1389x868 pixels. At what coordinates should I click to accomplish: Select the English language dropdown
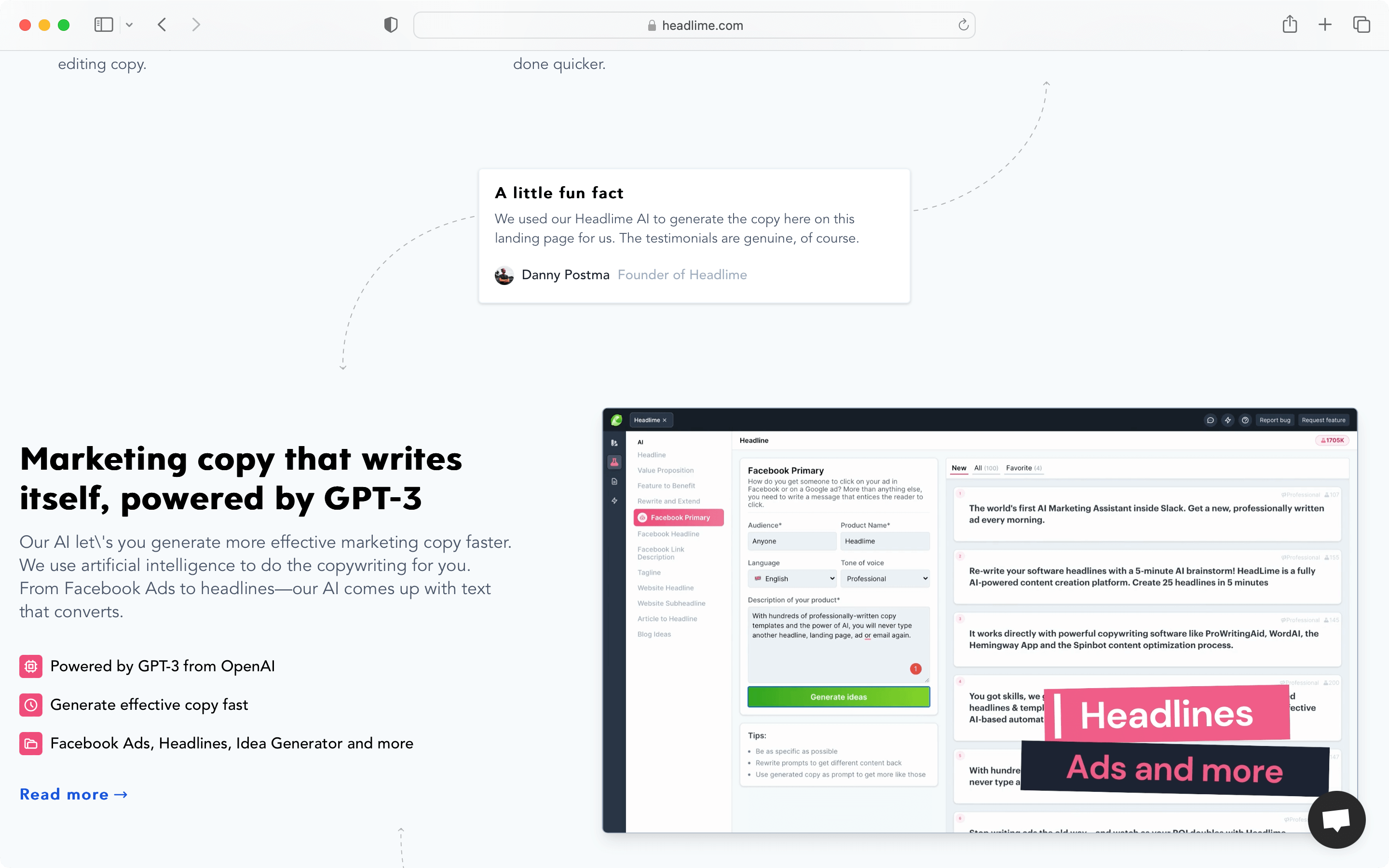[793, 578]
